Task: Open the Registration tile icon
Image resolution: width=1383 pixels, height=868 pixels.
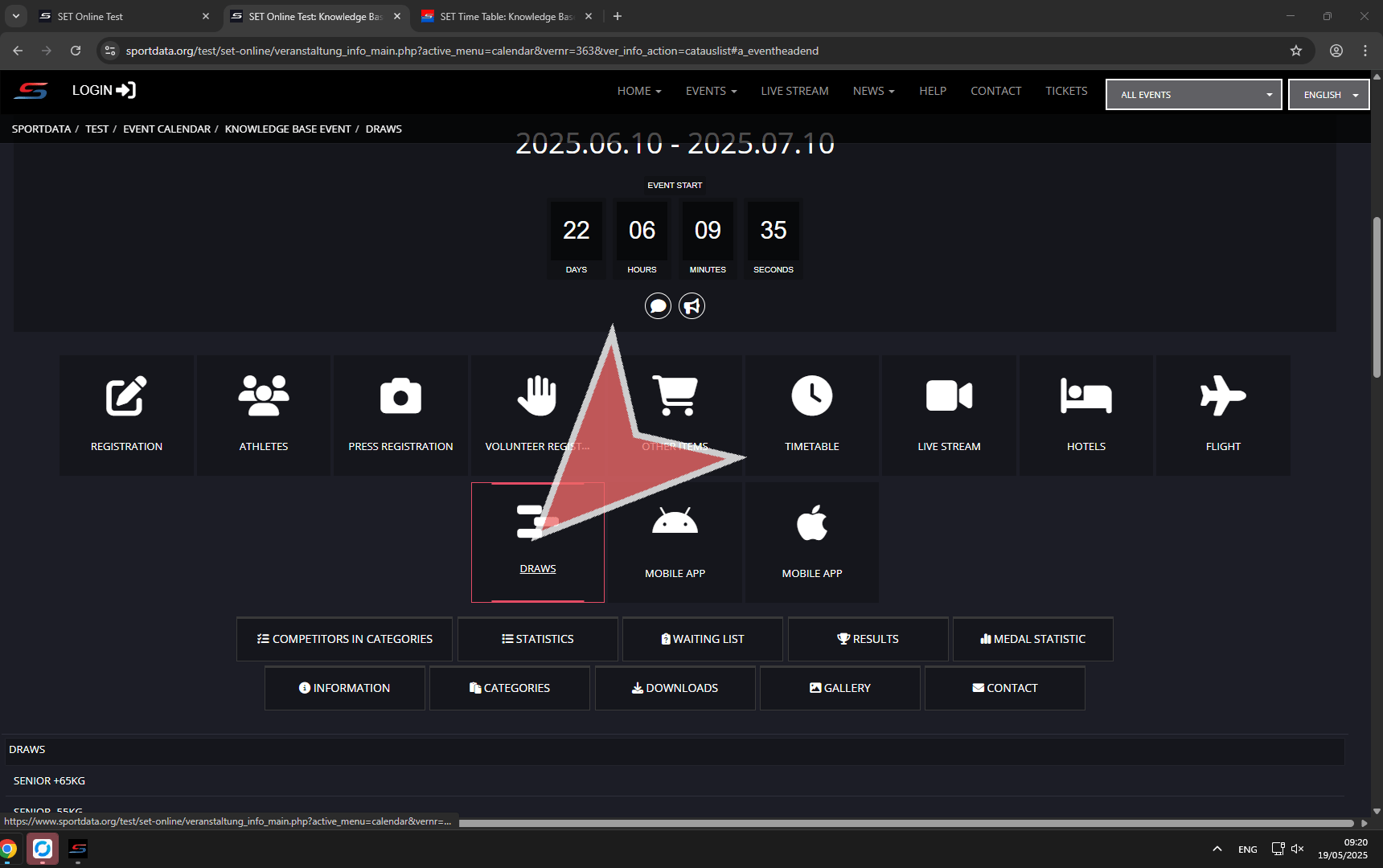Action: pos(126,396)
